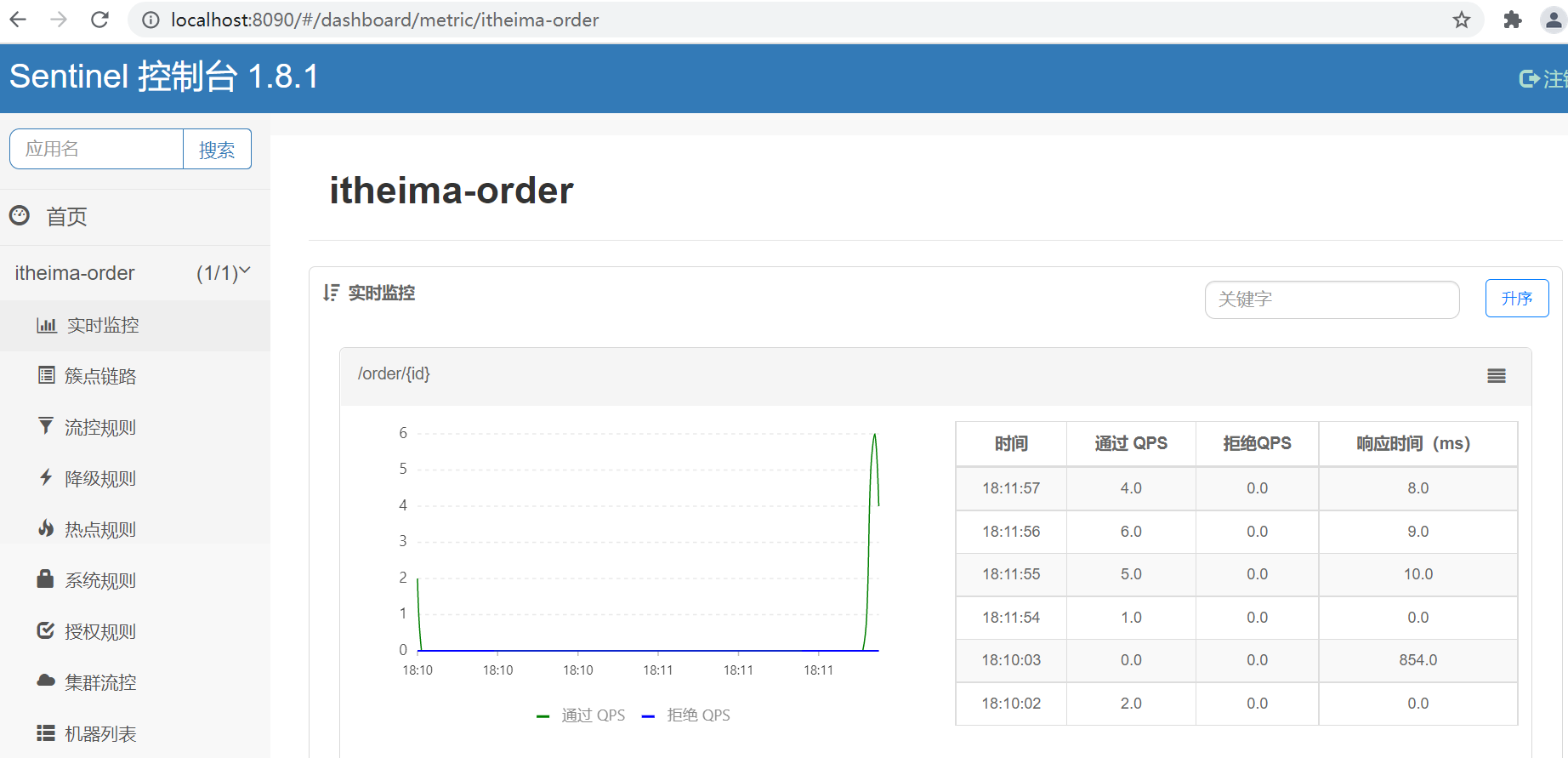
Task: Collapse the itheima-order app chevron
Action: (x=245, y=271)
